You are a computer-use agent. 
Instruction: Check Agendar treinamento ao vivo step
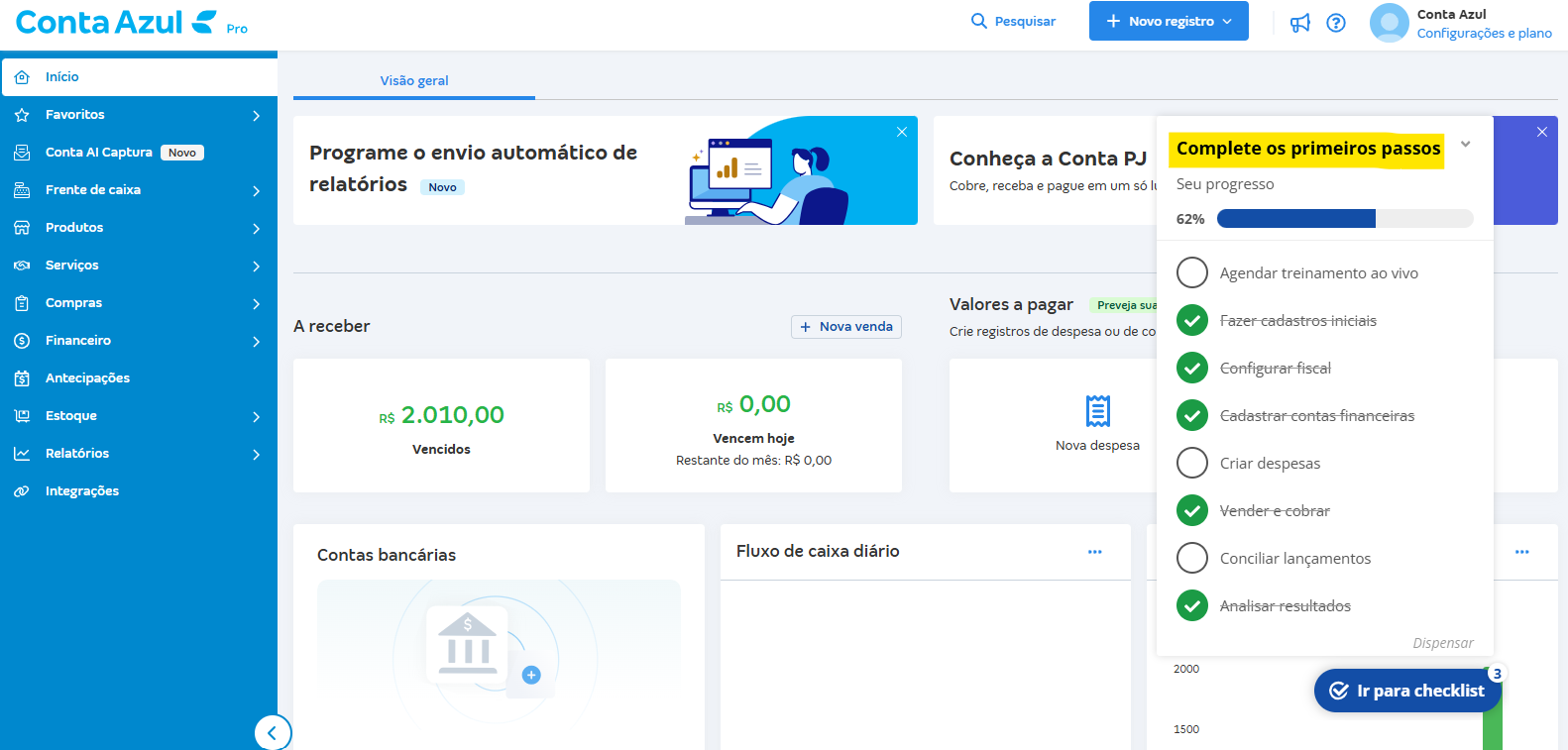1192,272
